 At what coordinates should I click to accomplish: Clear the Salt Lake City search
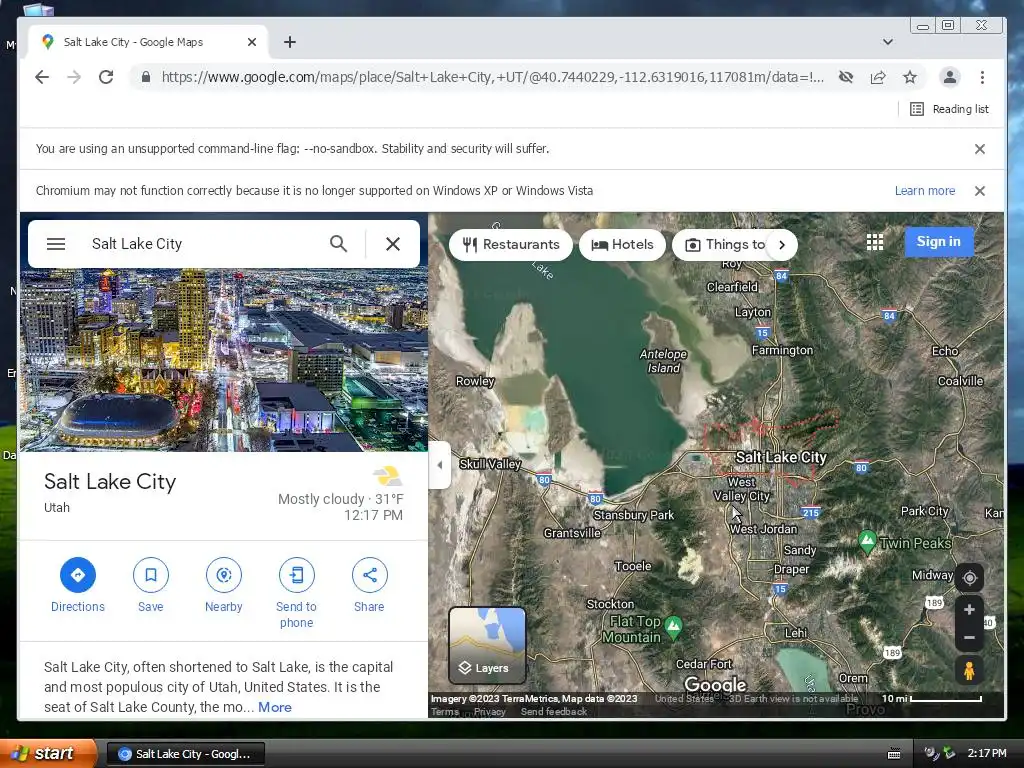click(392, 244)
